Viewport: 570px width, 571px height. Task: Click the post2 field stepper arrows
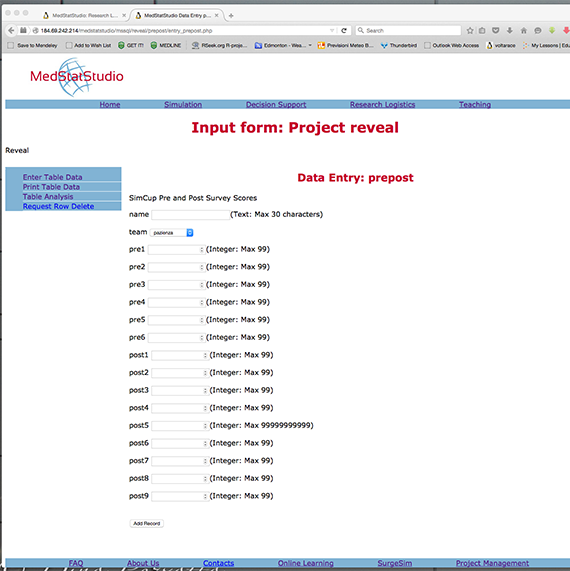205,373
